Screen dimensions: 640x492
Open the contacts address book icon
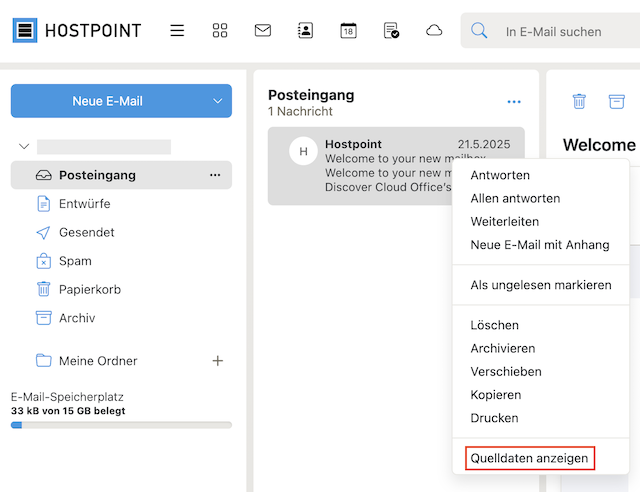pyautogui.click(x=305, y=31)
